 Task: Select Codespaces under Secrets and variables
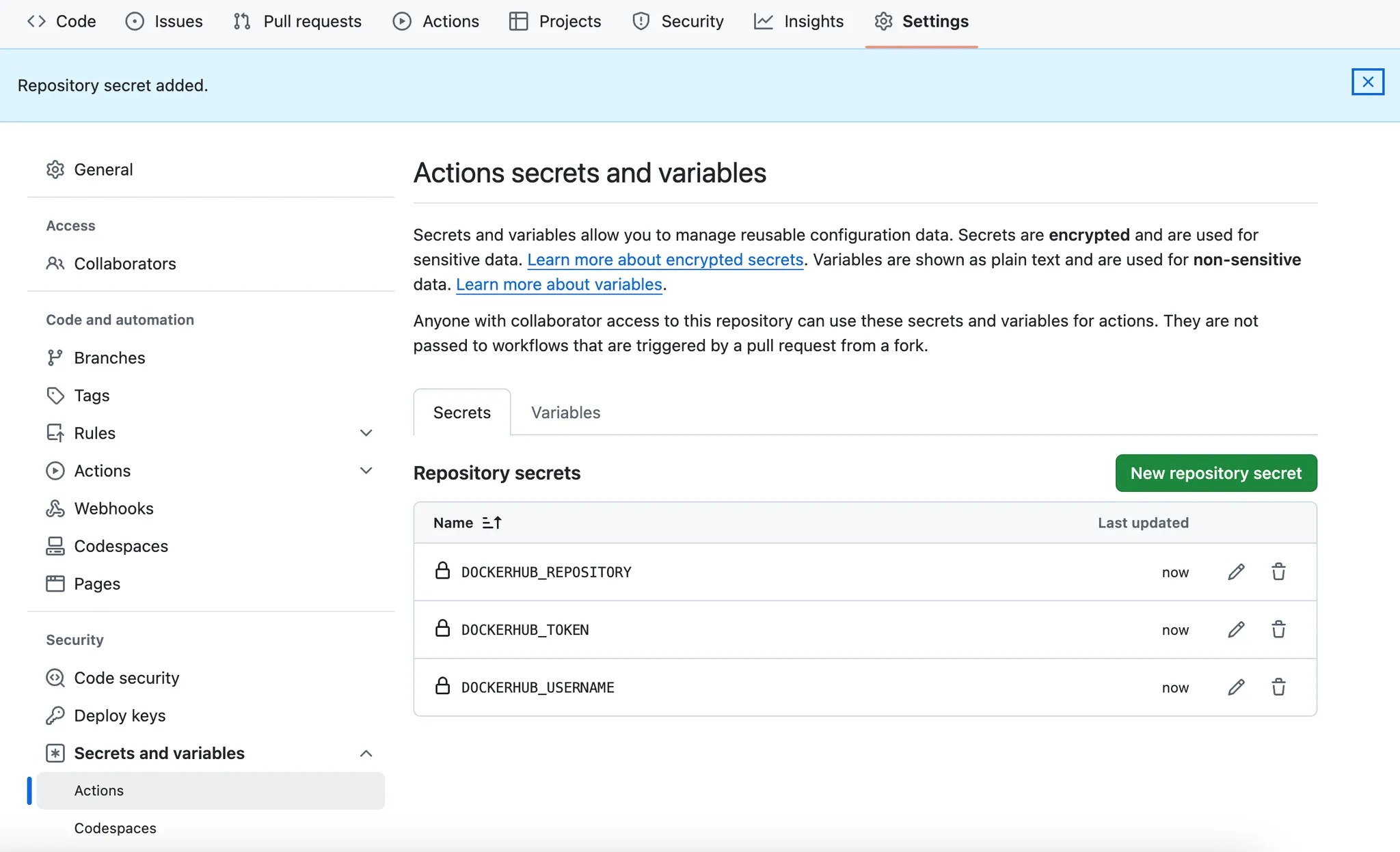211,828
